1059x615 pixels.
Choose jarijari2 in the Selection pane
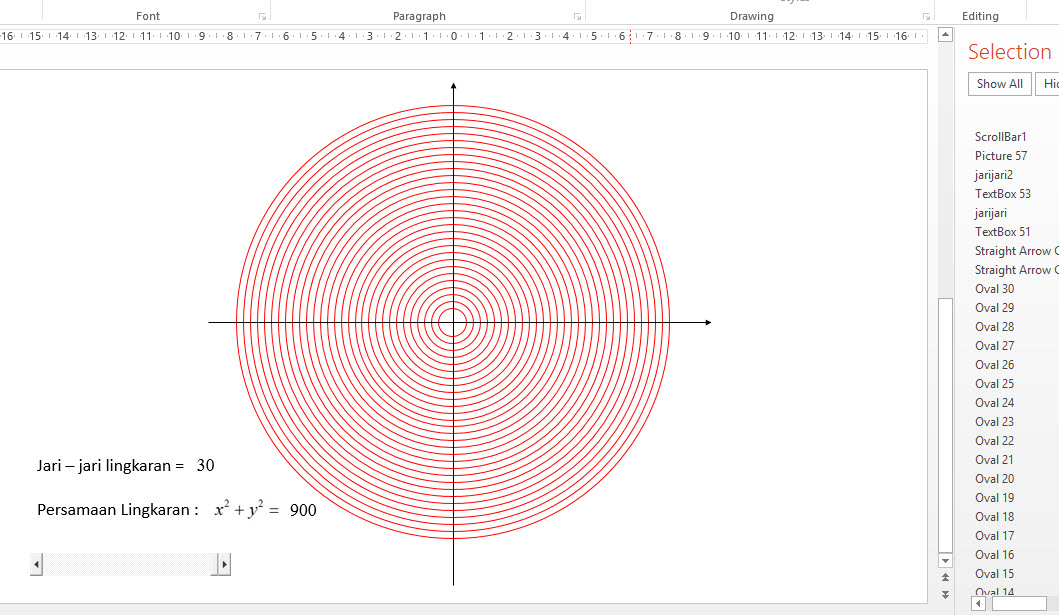click(994, 175)
